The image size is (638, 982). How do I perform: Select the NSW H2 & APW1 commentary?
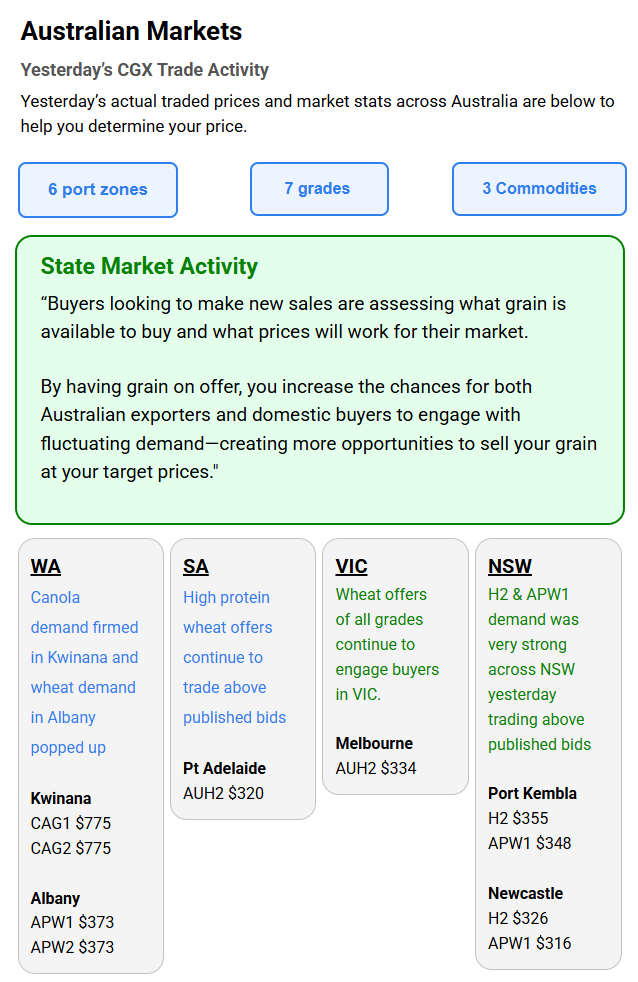(538, 669)
